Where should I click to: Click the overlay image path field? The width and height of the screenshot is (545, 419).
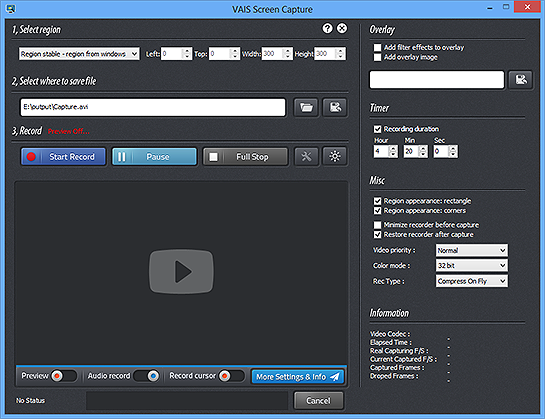point(437,80)
